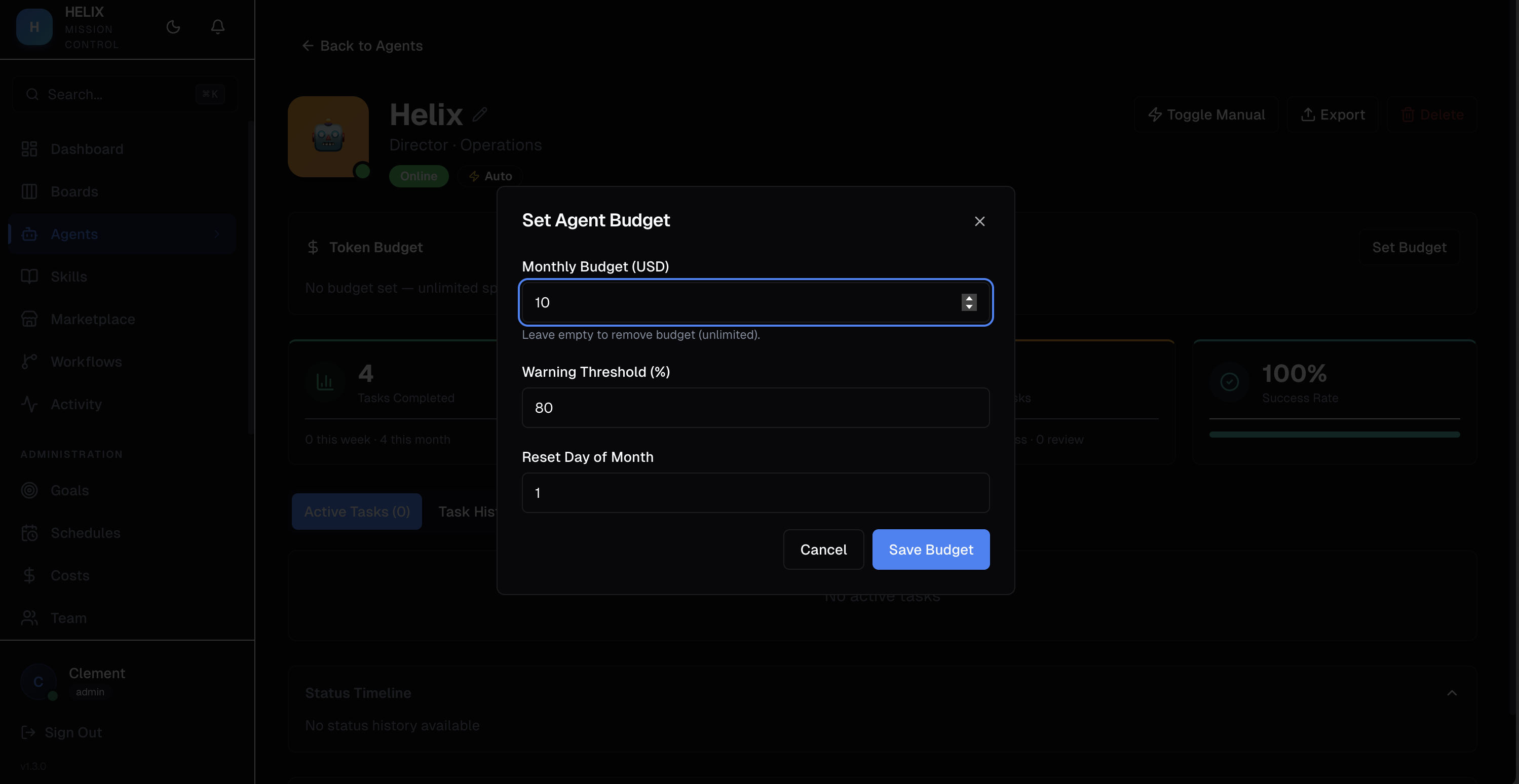The image size is (1519, 784).
Task: Click the Costs dollar icon
Action: click(29, 575)
